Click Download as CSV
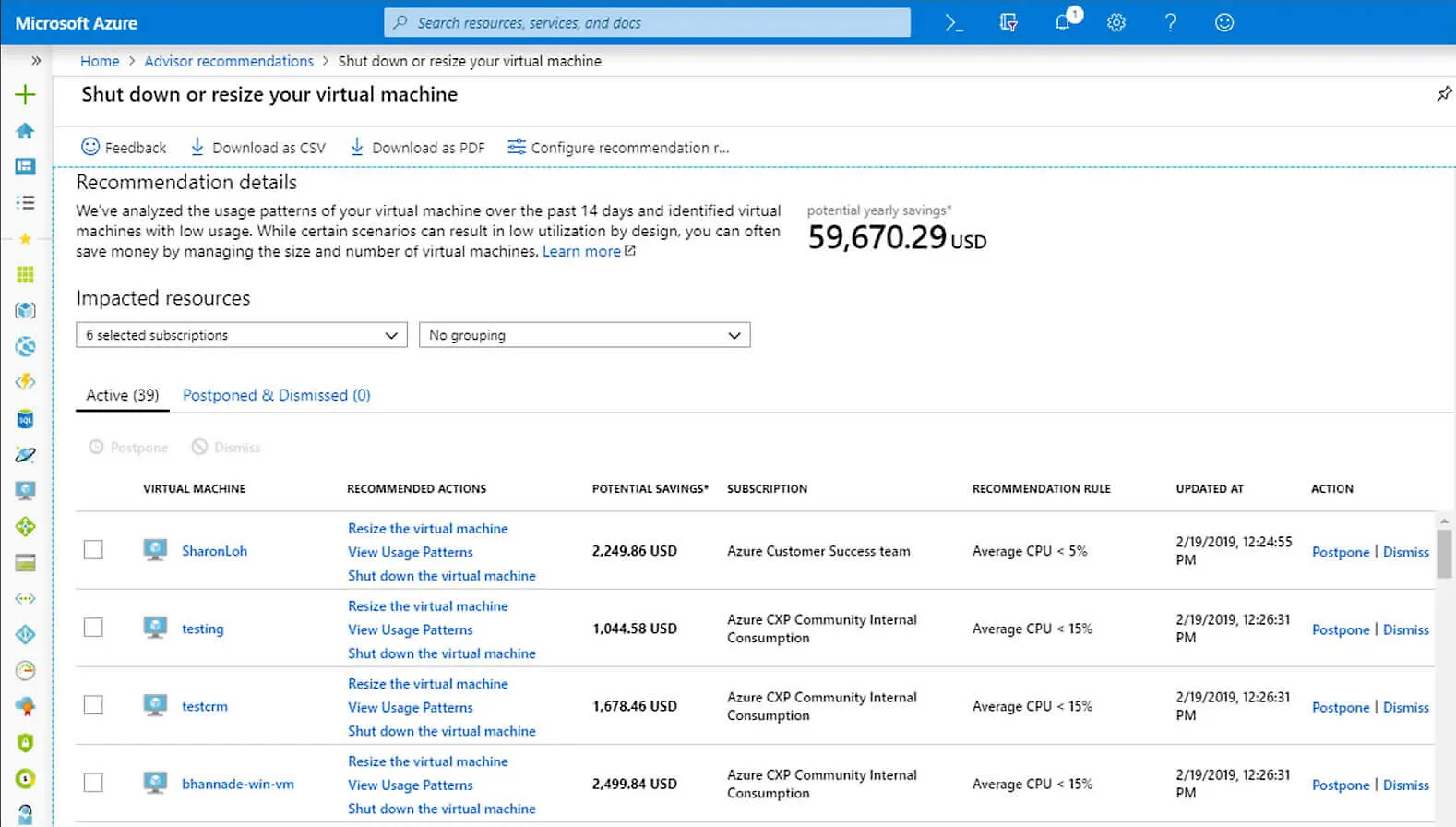Image resolution: width=1456 pixels, height=827 pixels. coord(258,148)
